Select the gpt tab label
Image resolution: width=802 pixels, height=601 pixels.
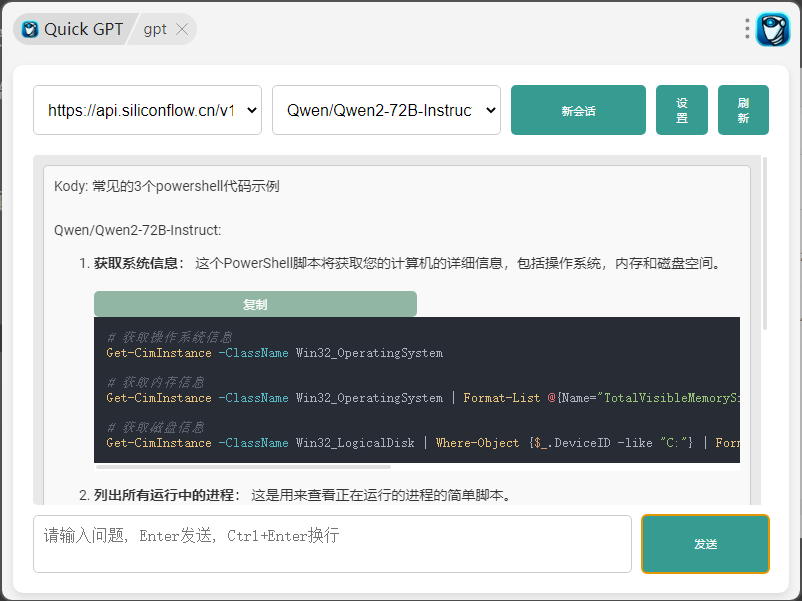click(x=157, y=30)
